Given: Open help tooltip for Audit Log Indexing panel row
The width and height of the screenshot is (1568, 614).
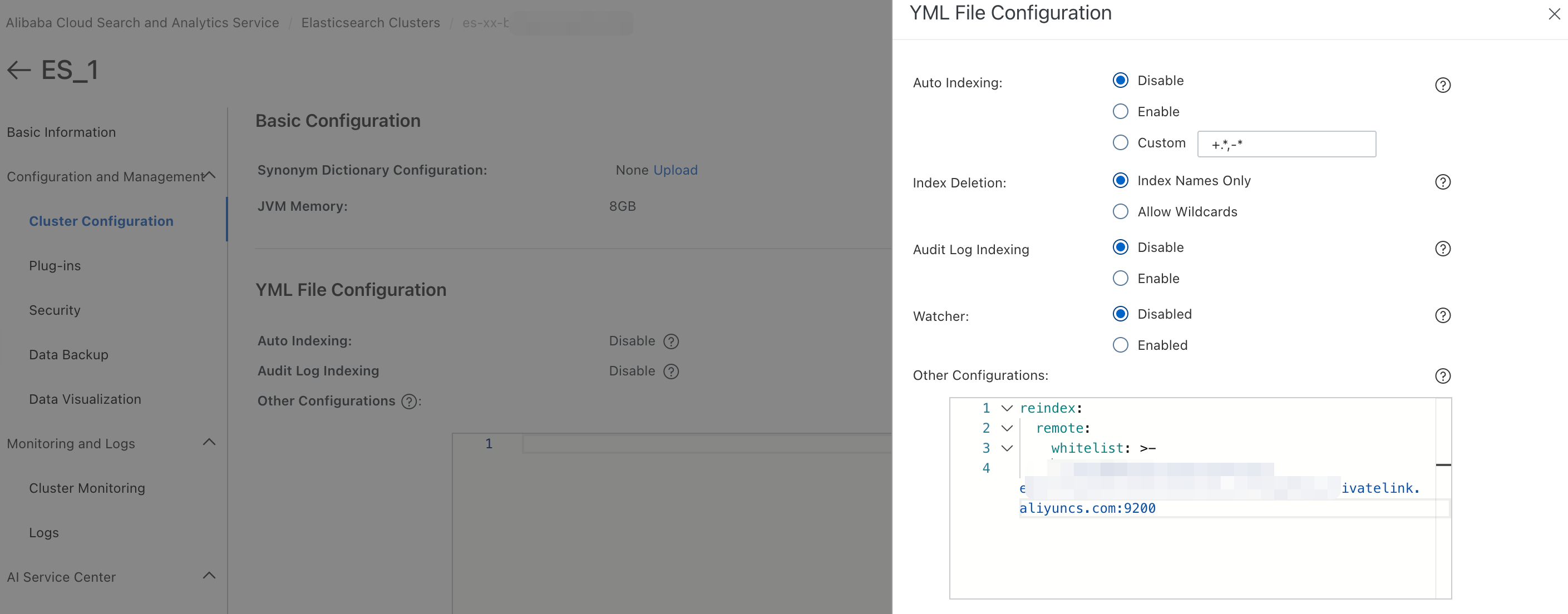Looking at the screenshot, I should 1442,249.
